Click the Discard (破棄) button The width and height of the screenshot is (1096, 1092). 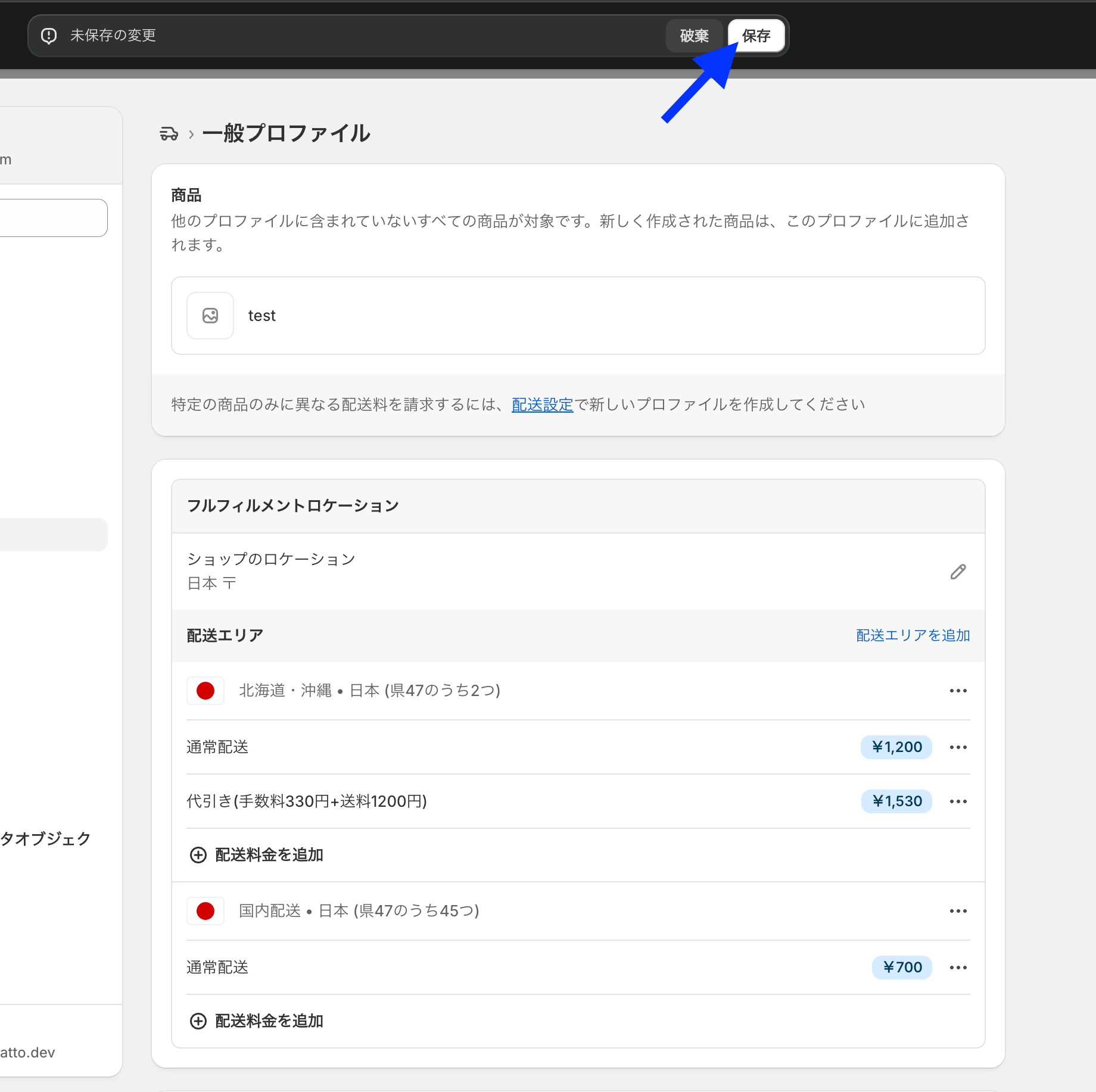(694, 36)
